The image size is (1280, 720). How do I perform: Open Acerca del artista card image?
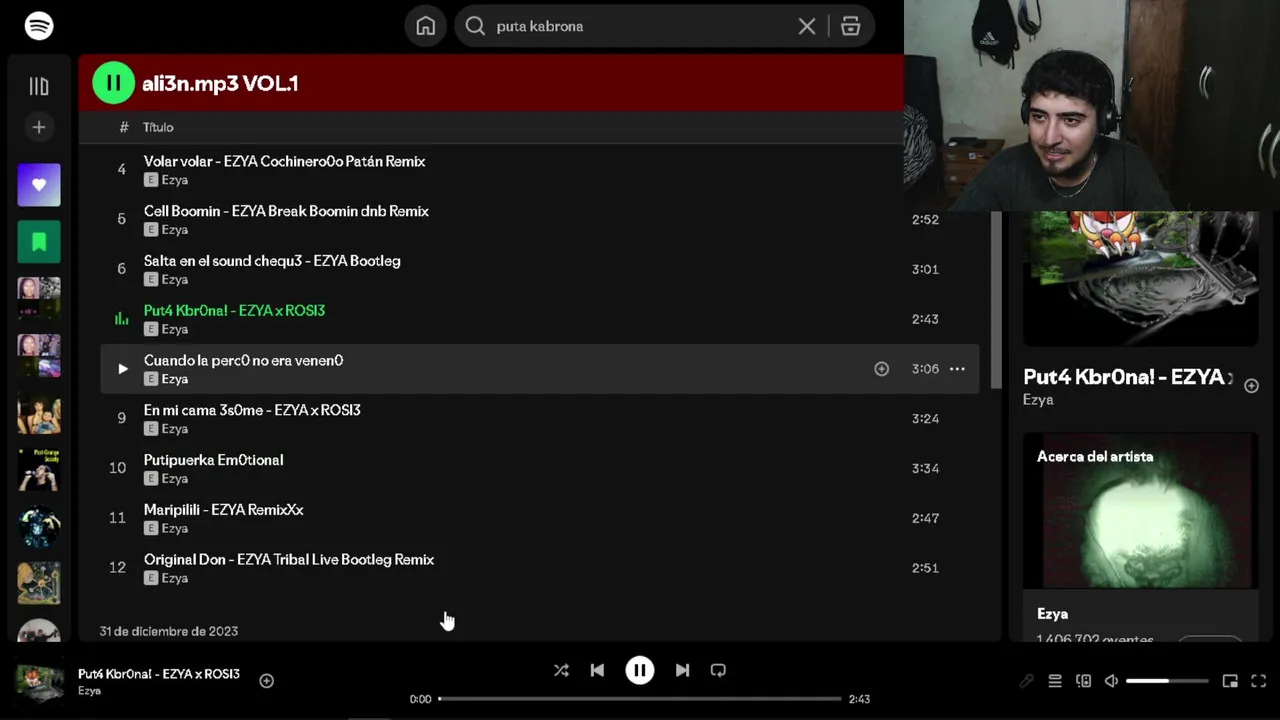(x=1140, y=510)
